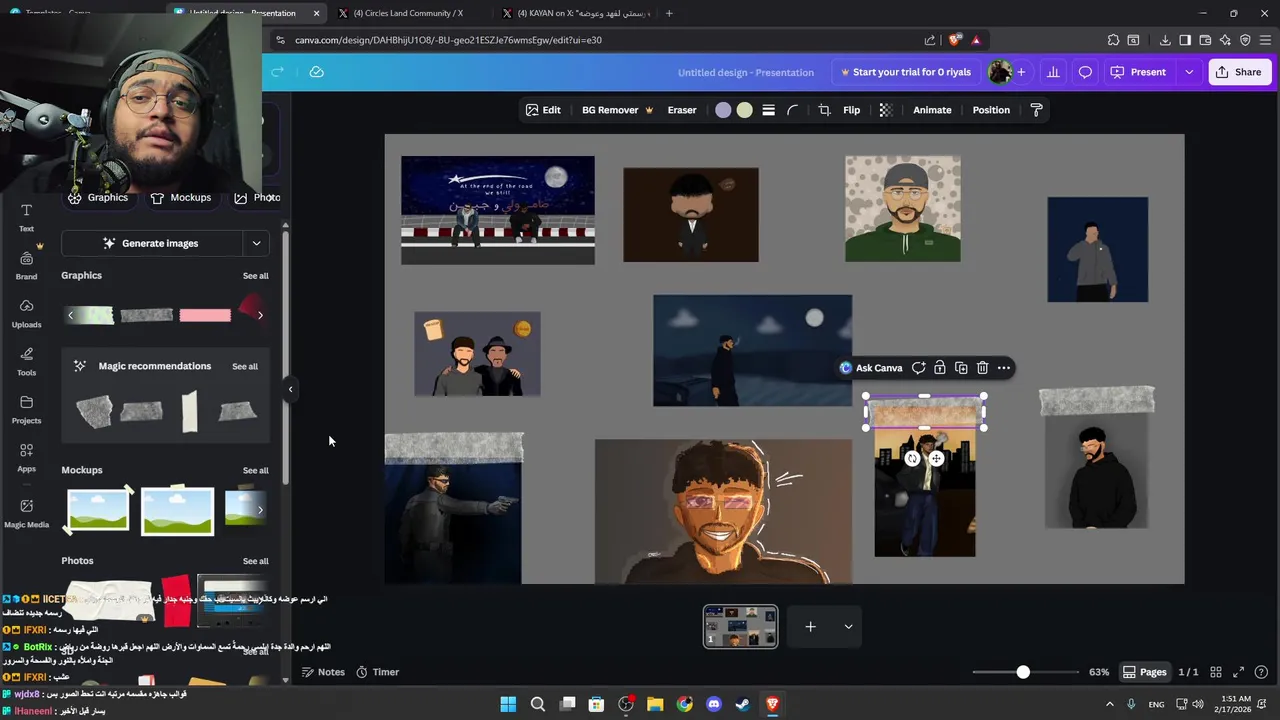Click See all next to Magic recommendations
This screenshot has height=720, width=1280.
[x=245, y=367]
